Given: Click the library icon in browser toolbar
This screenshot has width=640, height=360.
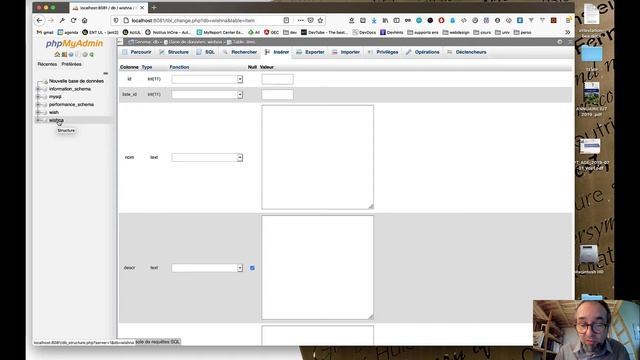Looking at the screenshot, I should point(385,20).
